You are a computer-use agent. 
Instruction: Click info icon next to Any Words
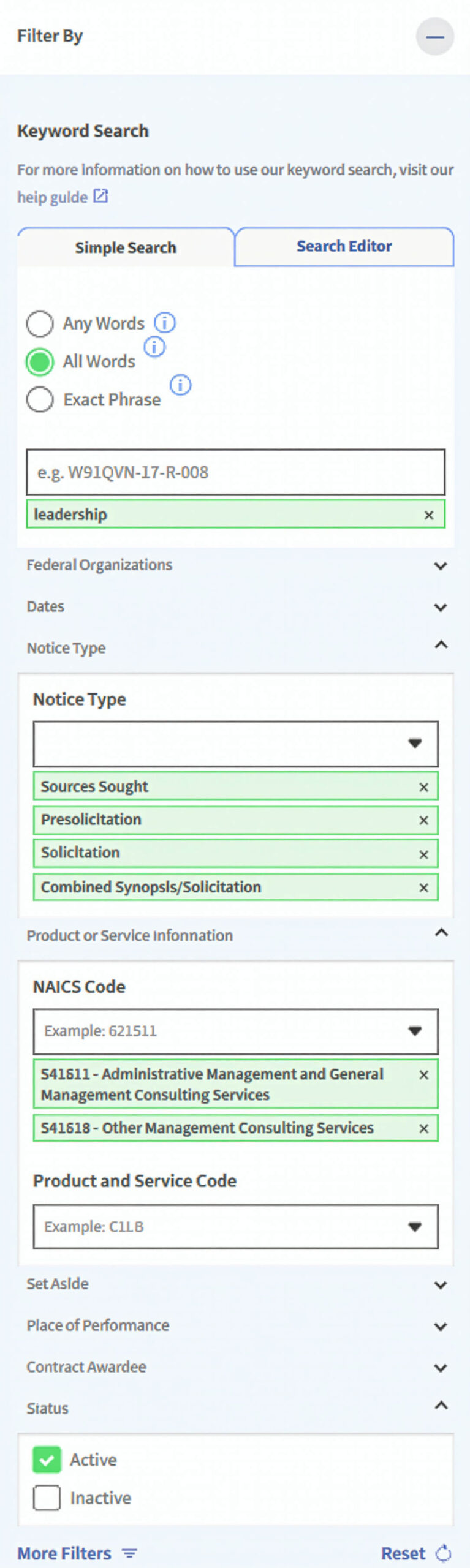[164, 322]
